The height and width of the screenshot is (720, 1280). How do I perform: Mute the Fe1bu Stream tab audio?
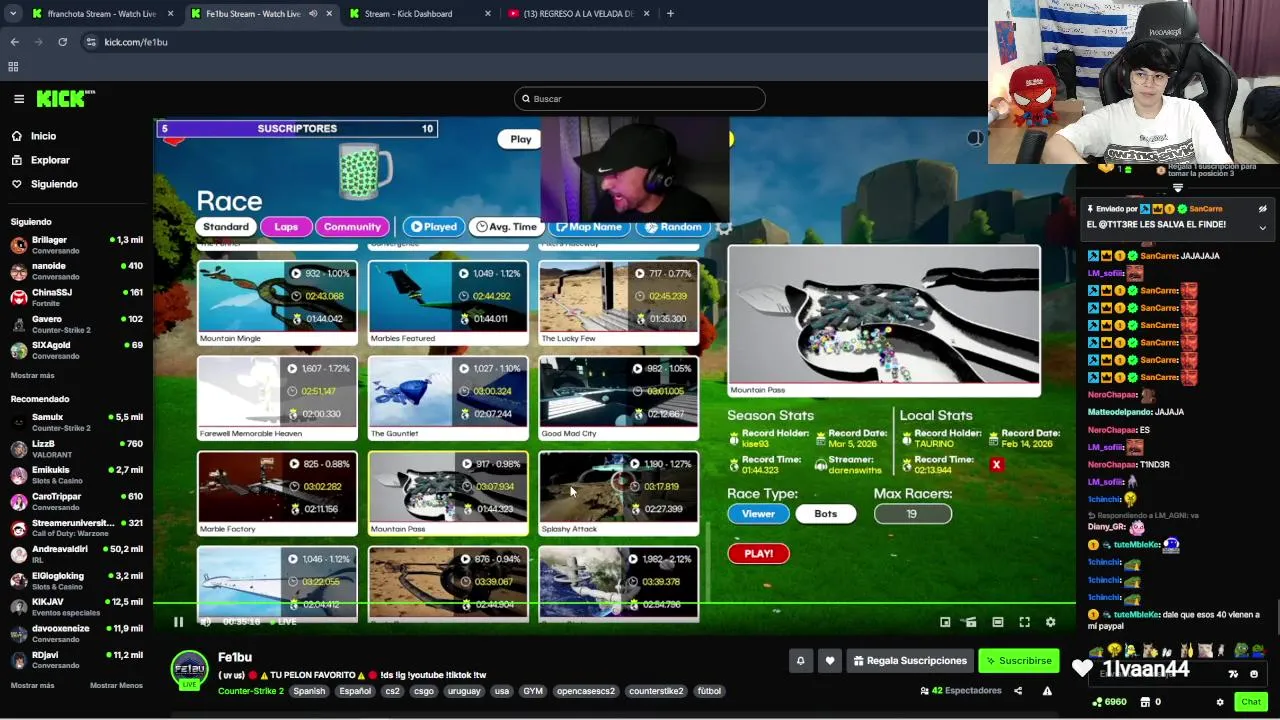(x=314, y=14)
